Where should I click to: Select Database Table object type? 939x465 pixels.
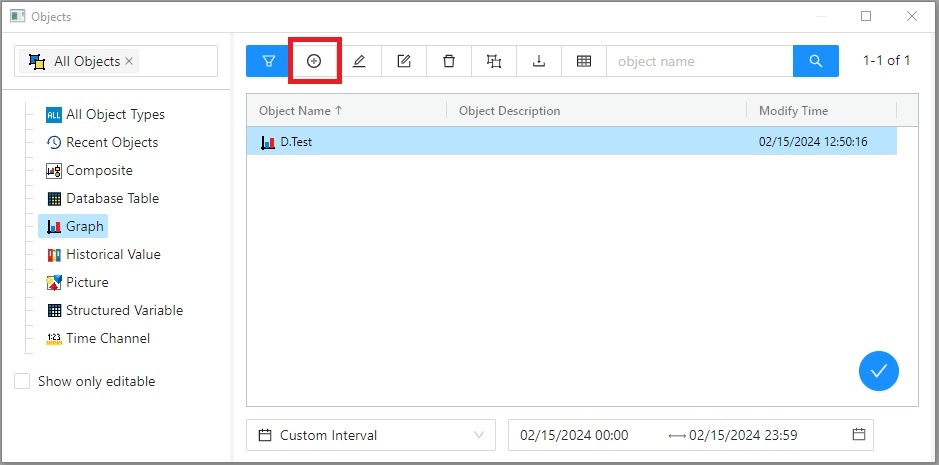112,198
